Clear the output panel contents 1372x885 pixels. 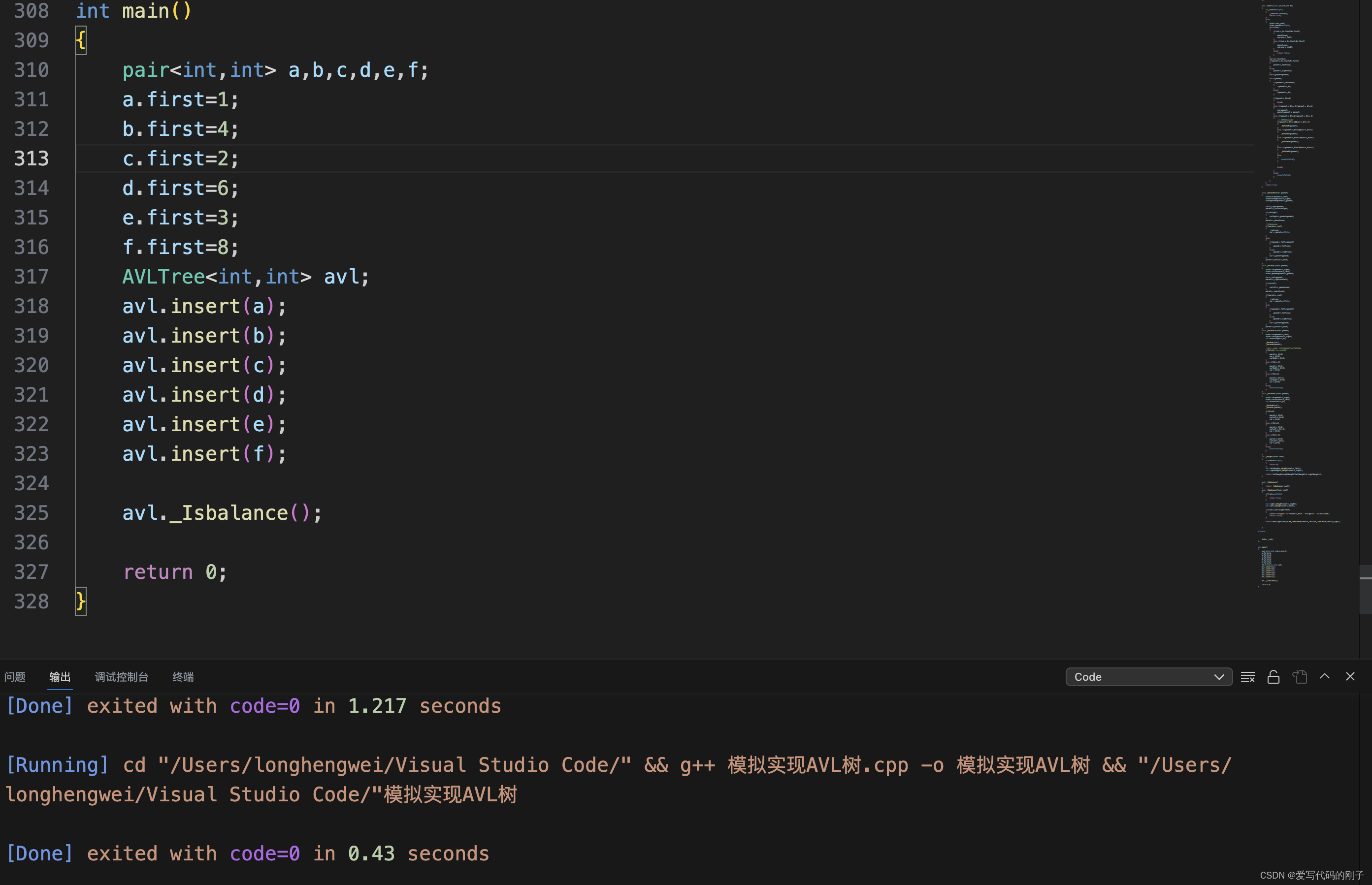1247,677
